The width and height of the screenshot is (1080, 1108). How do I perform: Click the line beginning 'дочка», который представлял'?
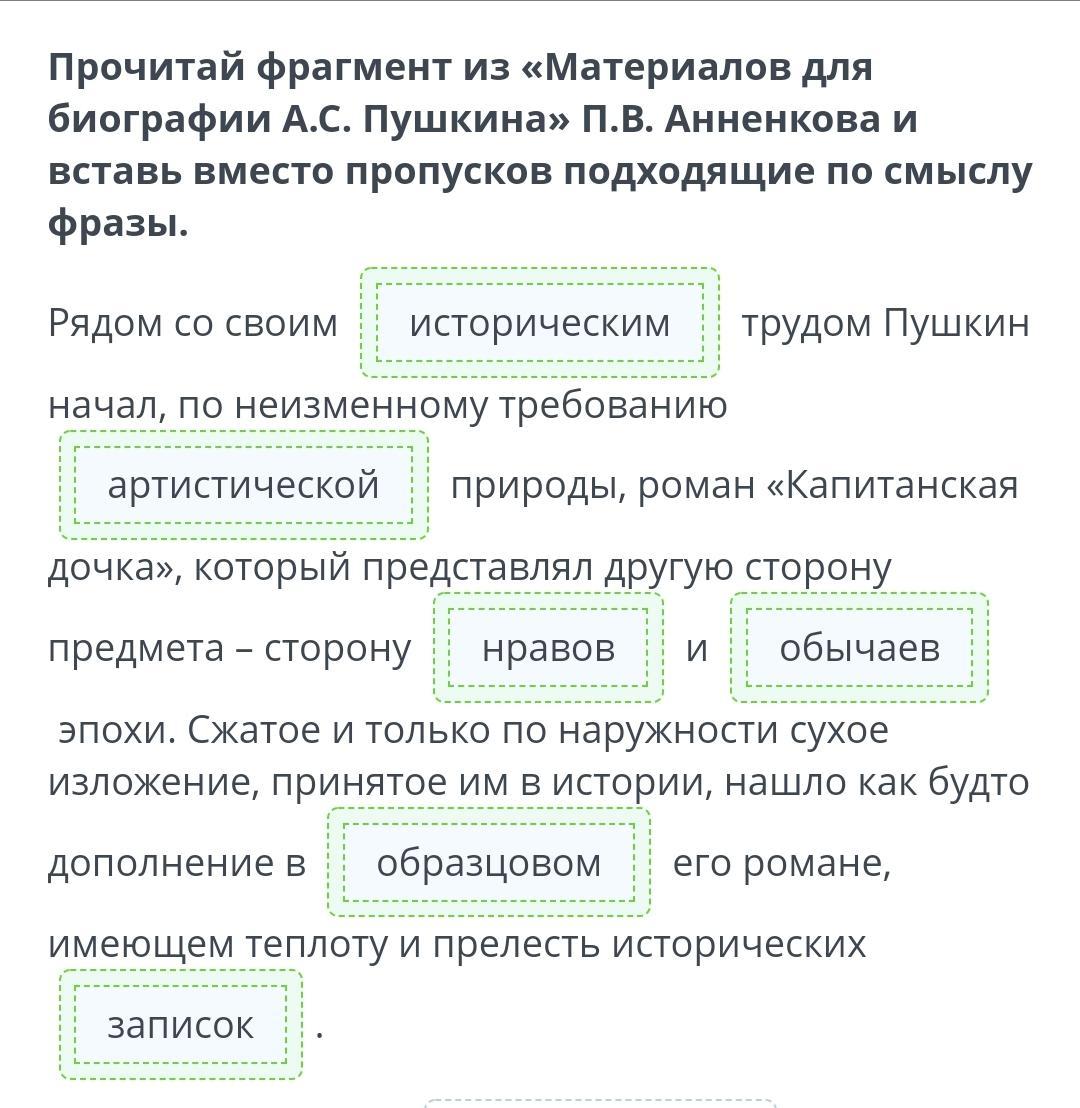click(x=470, y=567)
